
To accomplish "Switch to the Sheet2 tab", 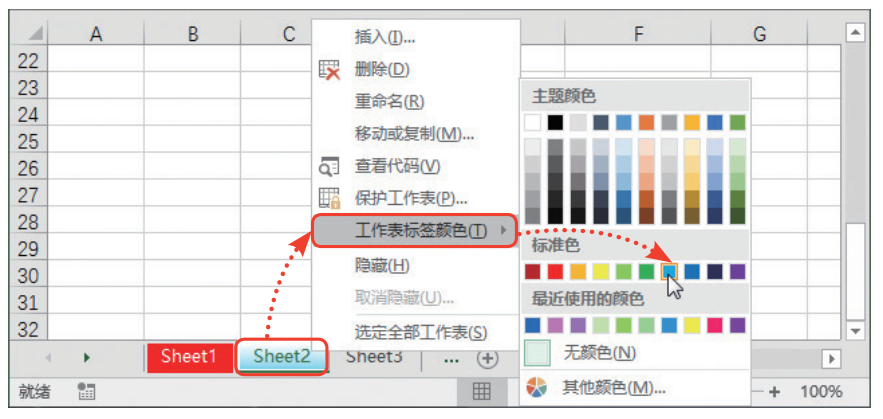I will tap(282, 356).
